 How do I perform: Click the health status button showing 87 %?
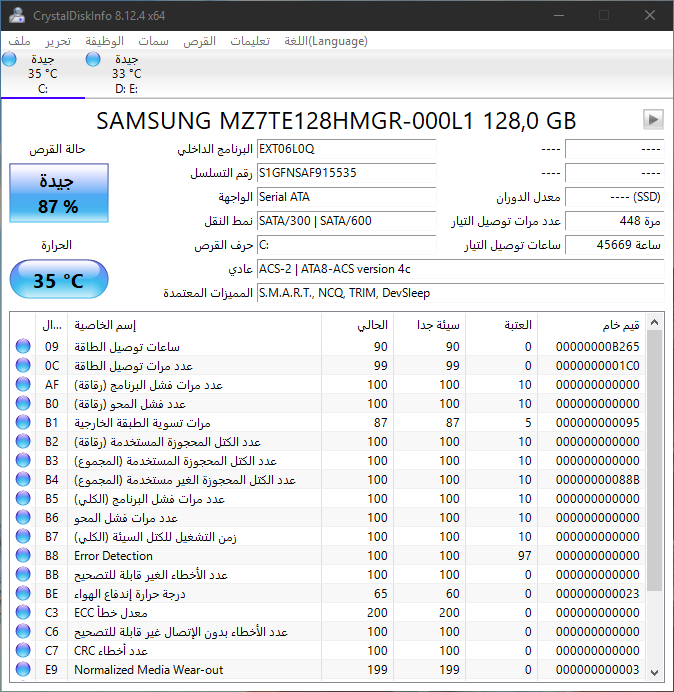[59, 193]
